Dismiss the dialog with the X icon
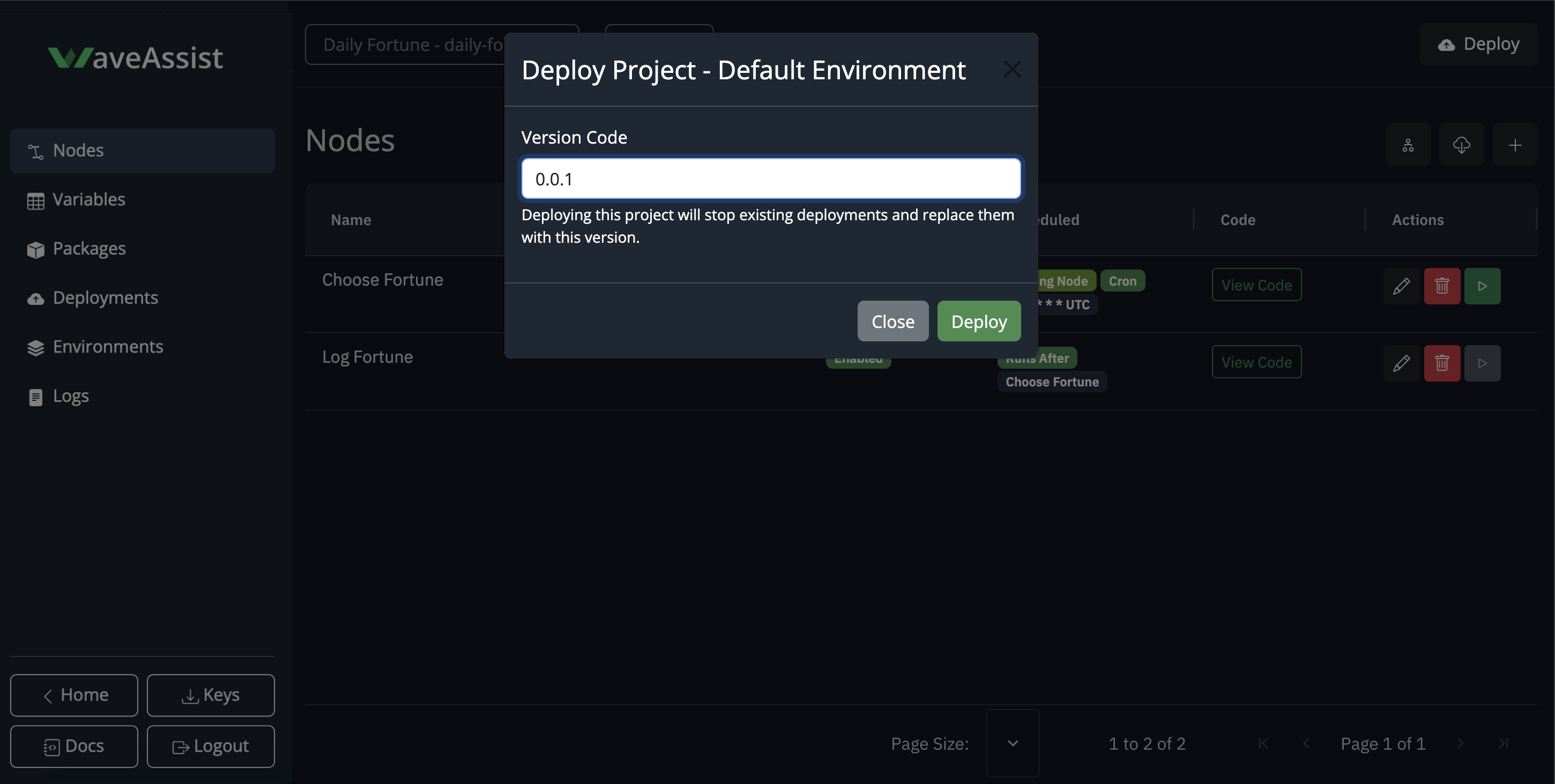1555x784 pixels. click(x=1013, y=69)
